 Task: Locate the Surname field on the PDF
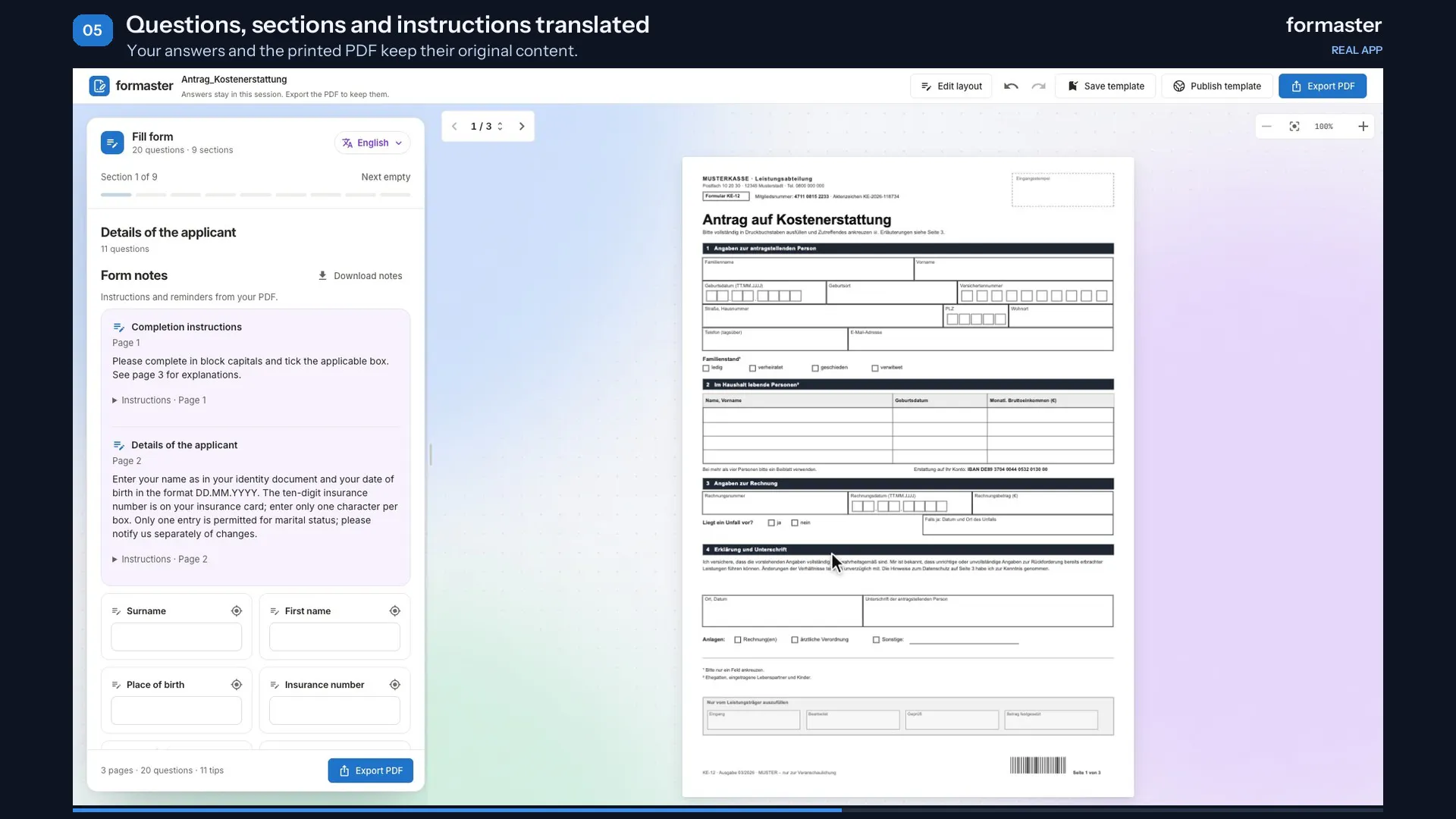[x=237, y=611]
